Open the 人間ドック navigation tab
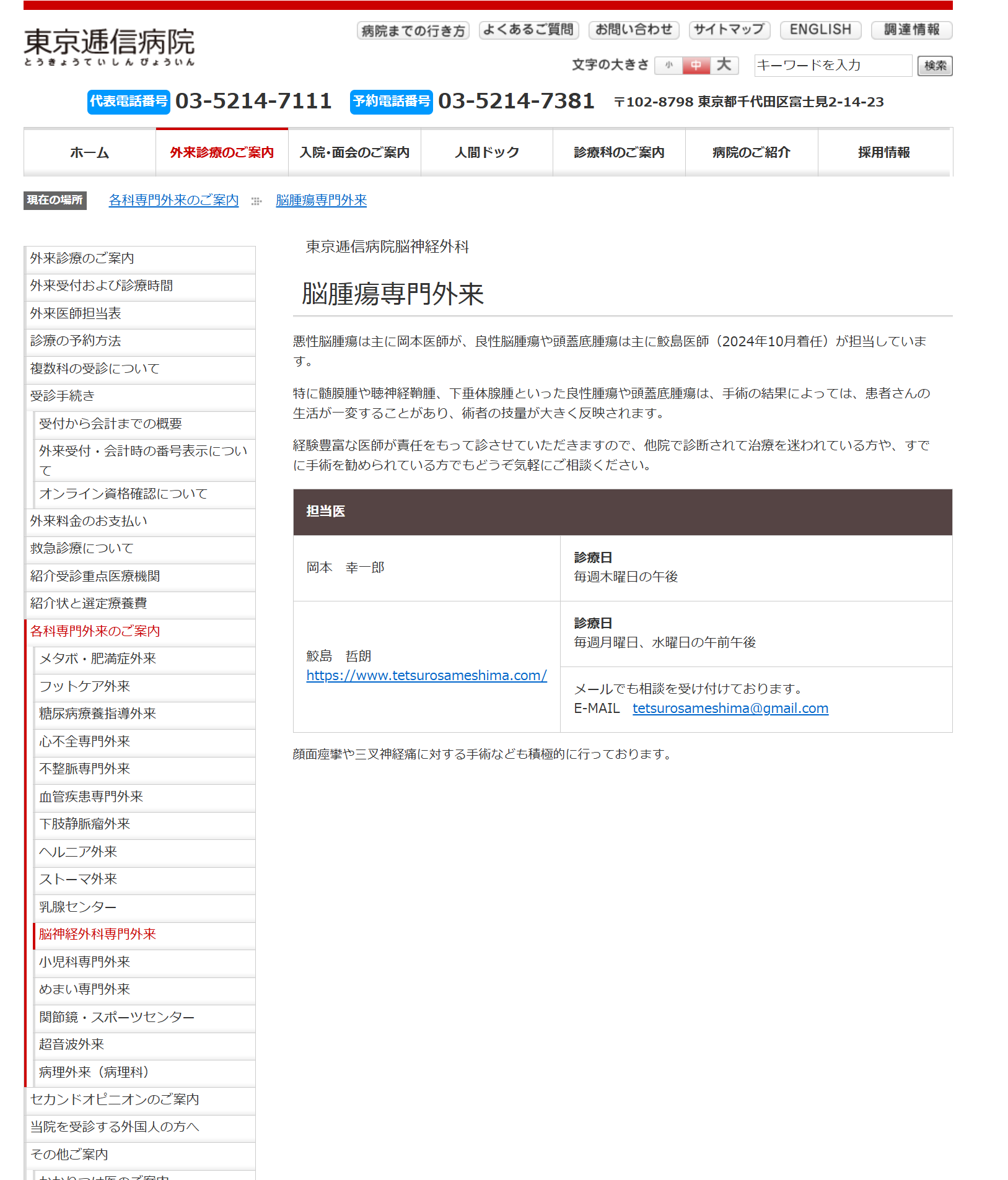Viewport: 1008px width, 1180px height. click(x=486, y=152)
